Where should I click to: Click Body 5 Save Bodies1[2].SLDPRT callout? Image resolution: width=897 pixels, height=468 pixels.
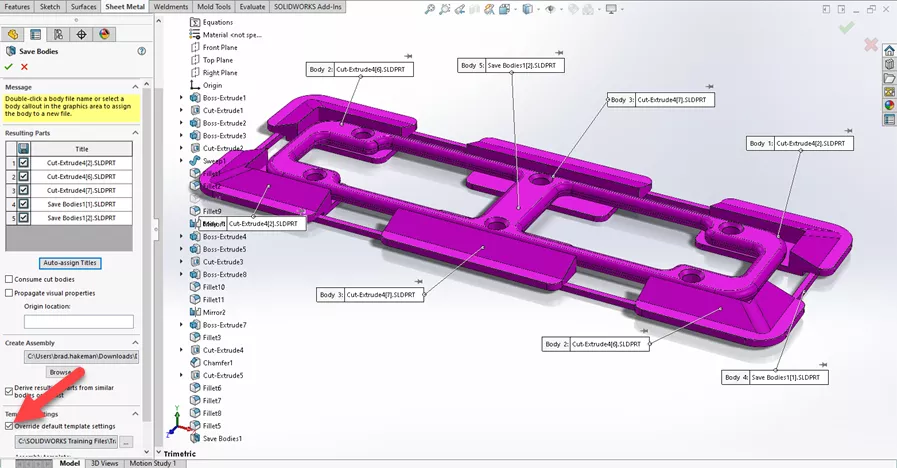511,66
